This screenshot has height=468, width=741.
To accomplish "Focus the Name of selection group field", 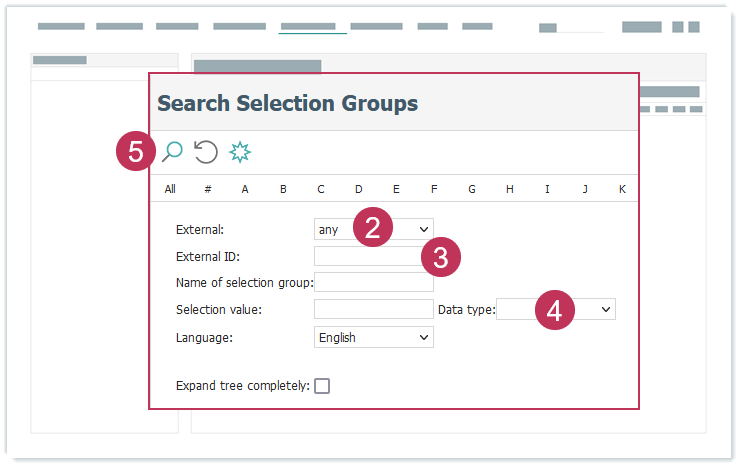I will click(373, 283).
